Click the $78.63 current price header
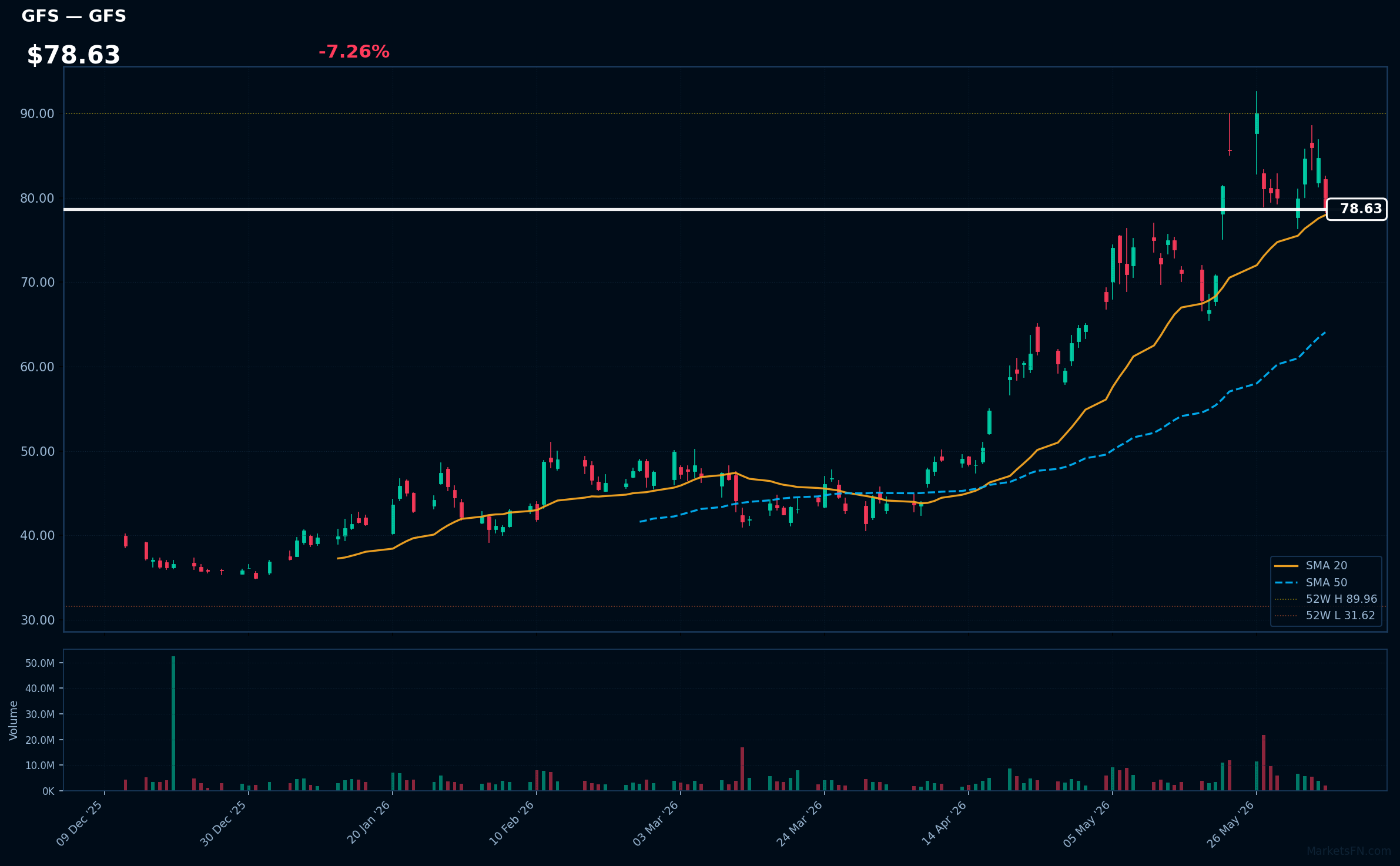Screen dimensions: 1400x866 point(73,55)
